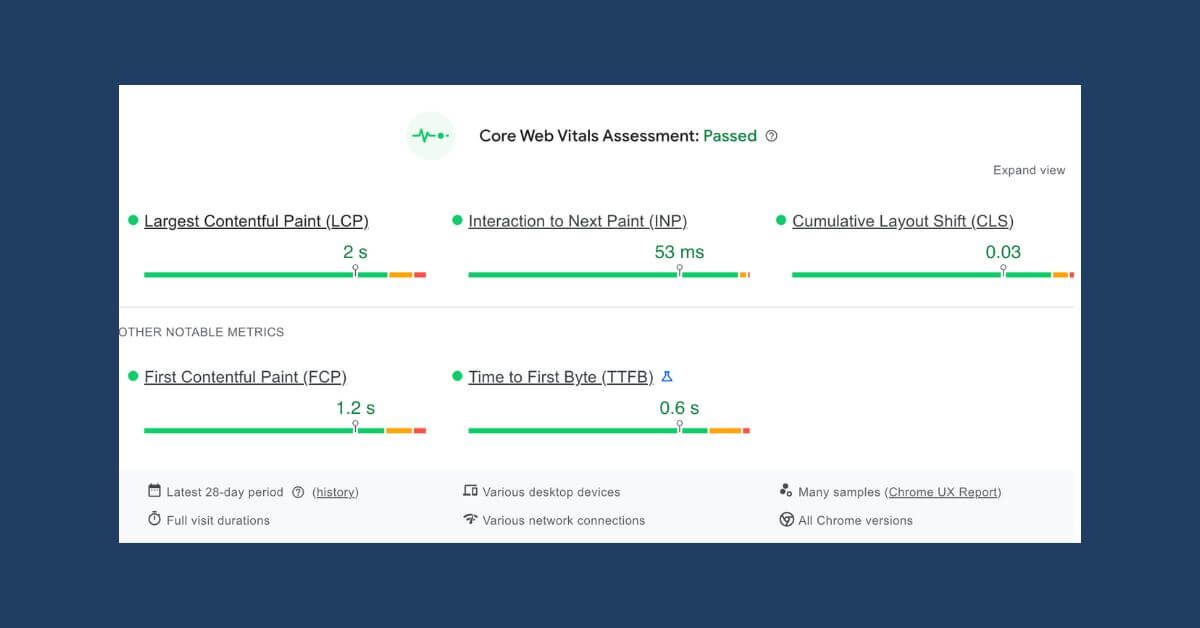Click the LCP distribution bar marker

pos(355,271)
